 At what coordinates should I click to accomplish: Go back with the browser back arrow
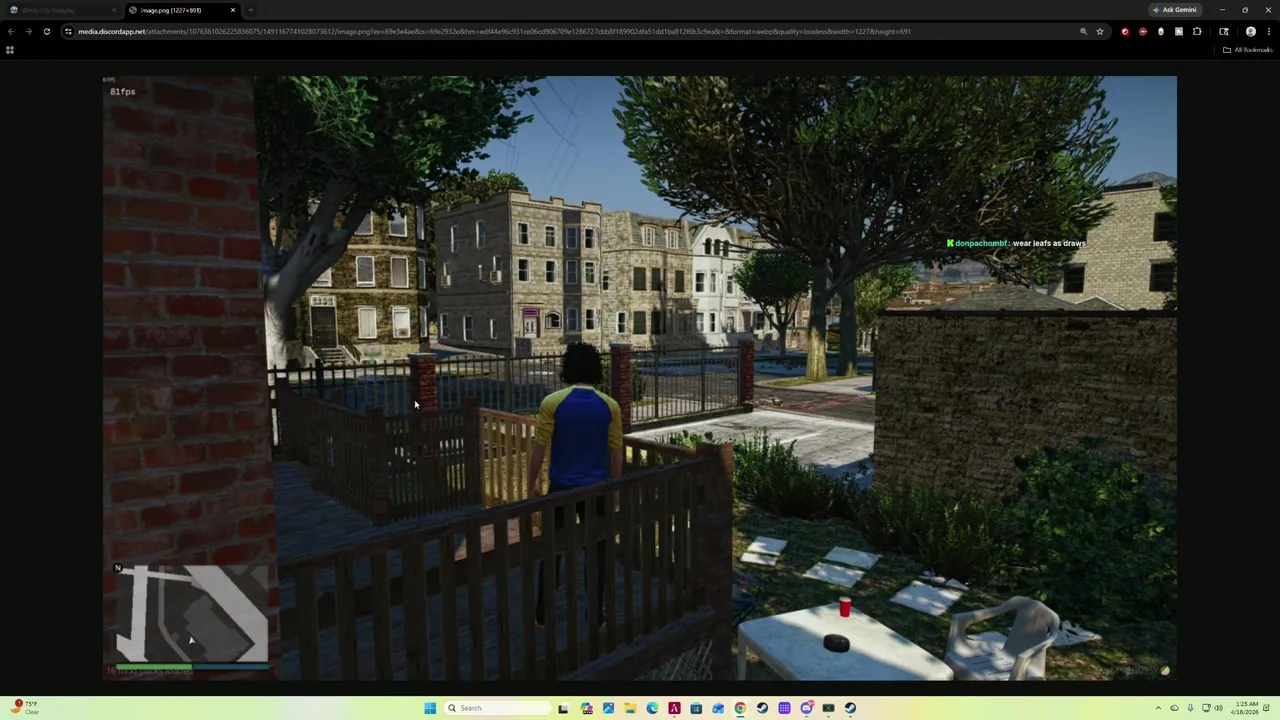[x=10, y=31]
